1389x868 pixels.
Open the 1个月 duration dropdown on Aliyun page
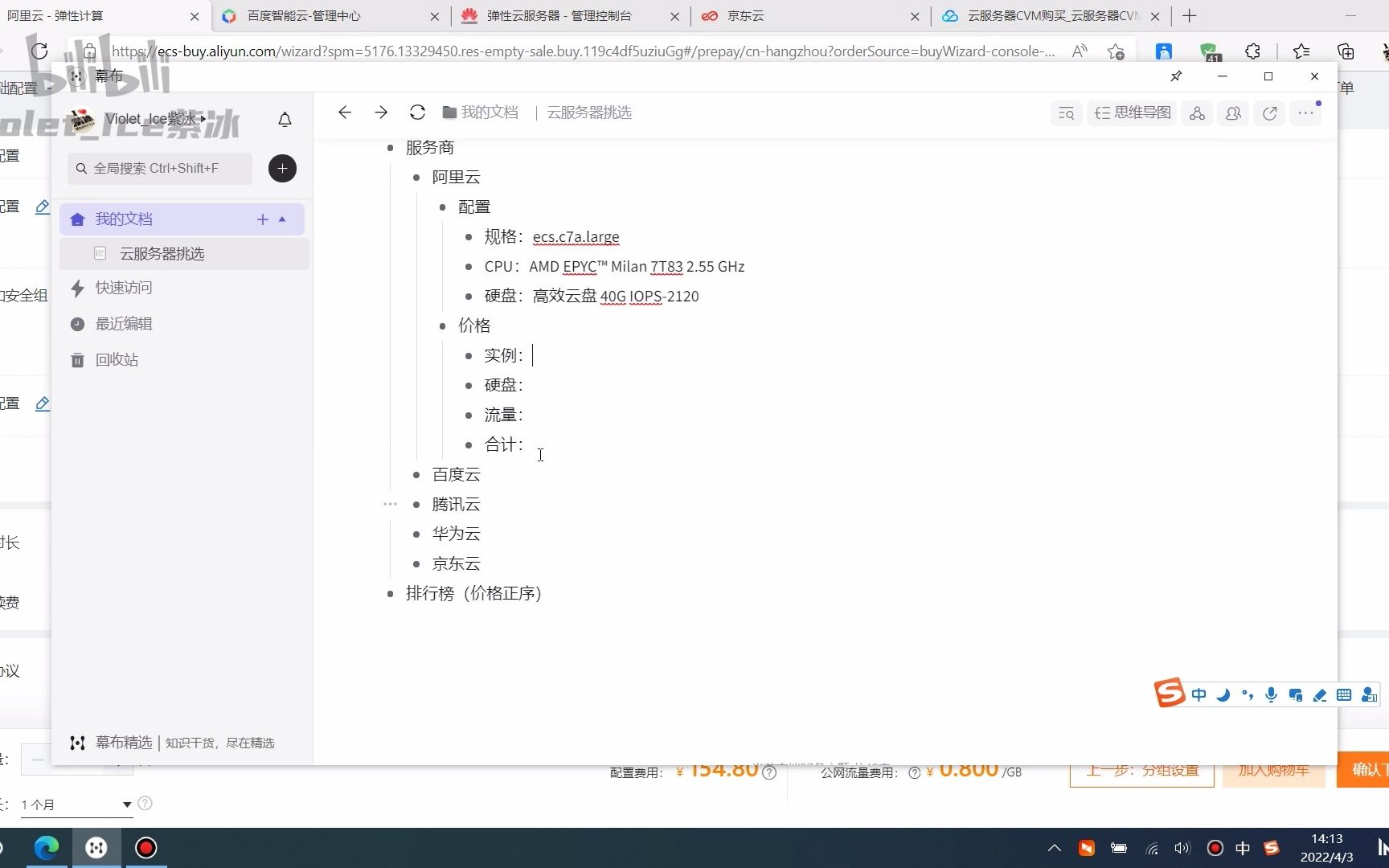click(76, 805)
